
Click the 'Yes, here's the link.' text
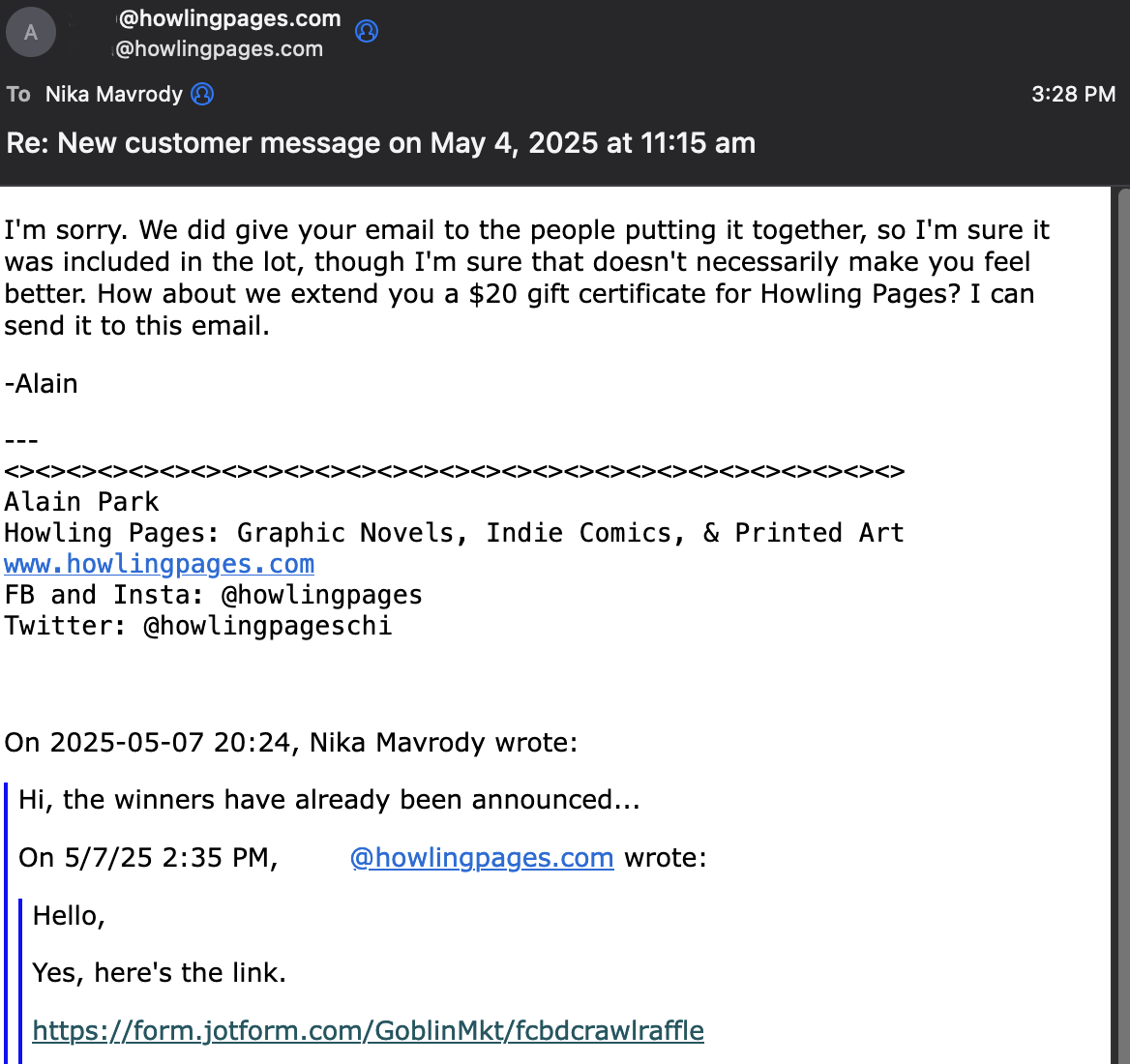160,972
